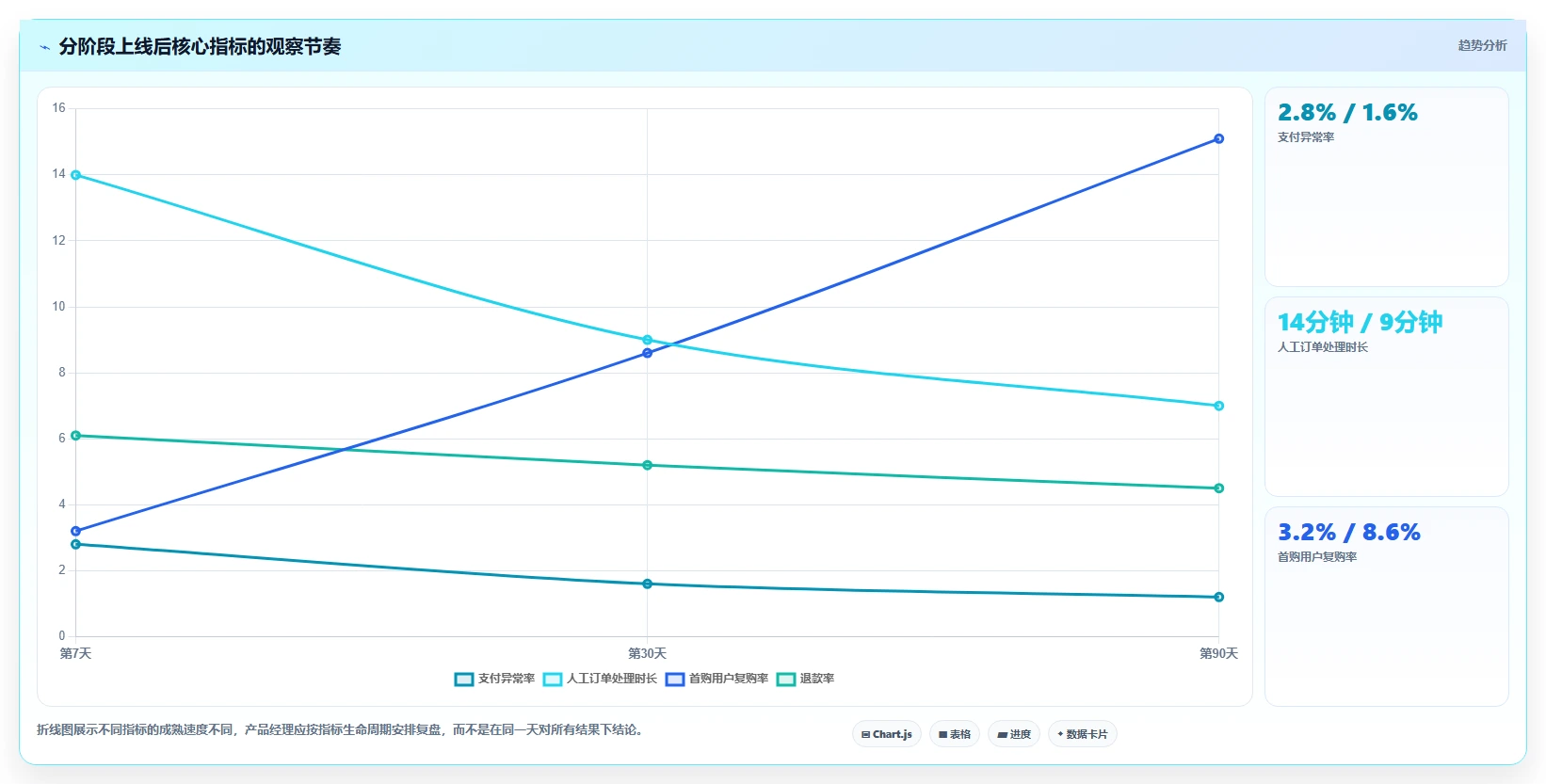This screenshot has height=784, width=1546.
Task: Click the 支付异常率 card caption
Action: [x=1306, y=137]
